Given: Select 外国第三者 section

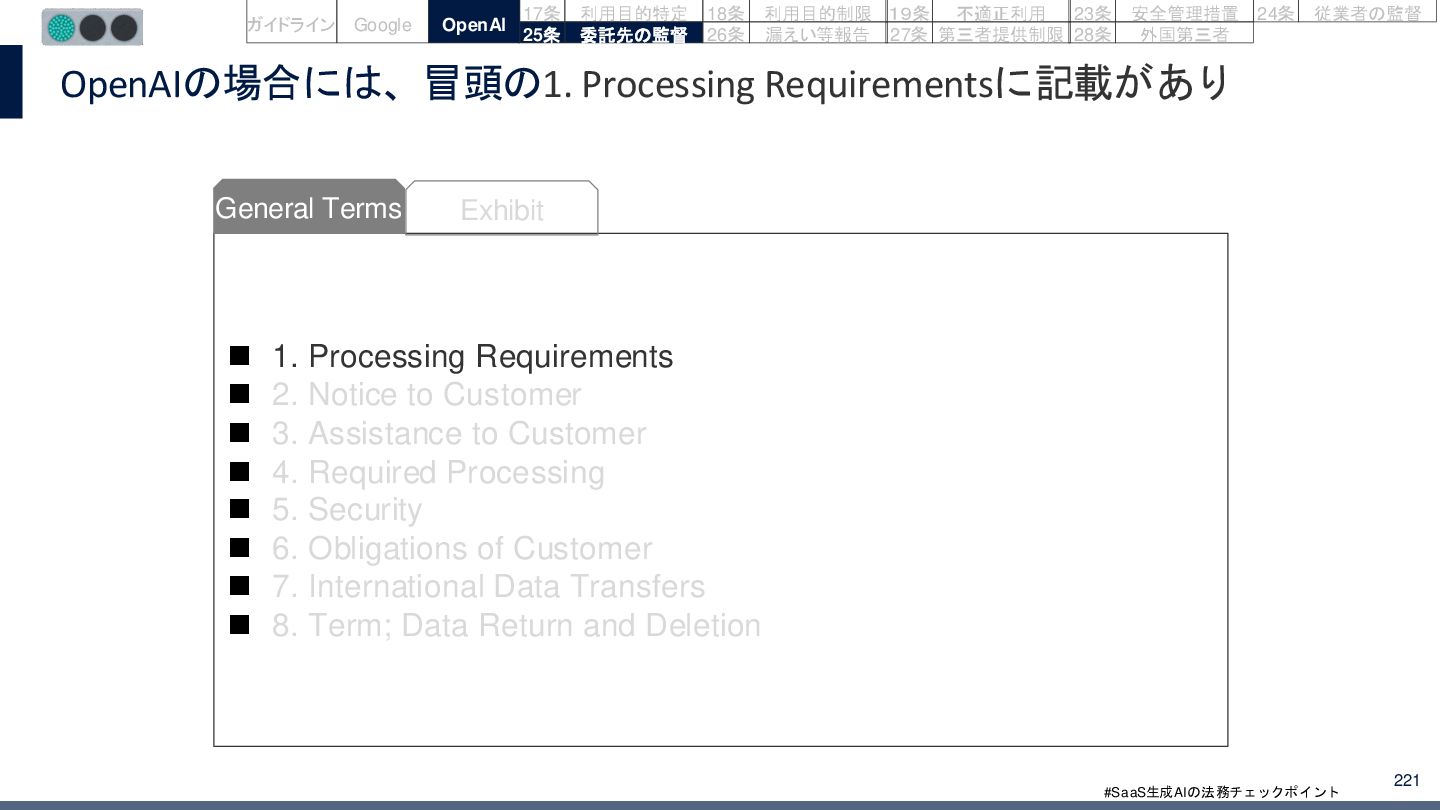Looking at the screenshot, I should pyautogui.click(x=1184, y=34).
